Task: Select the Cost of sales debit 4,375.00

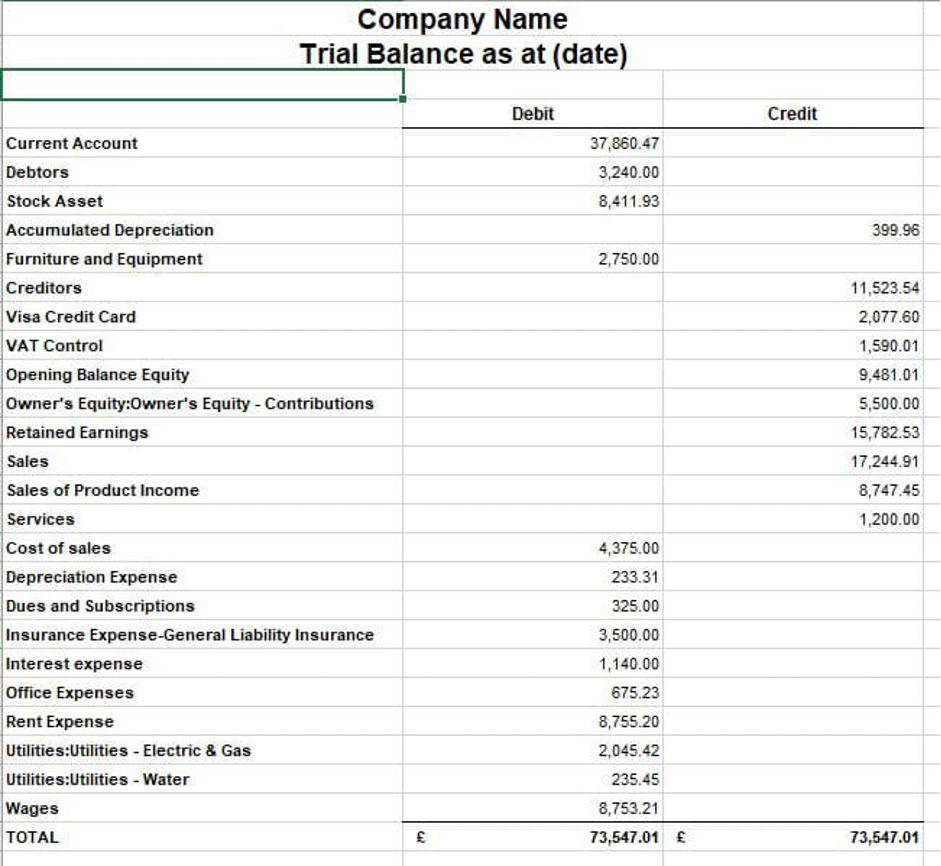Action: tap(628, 548)
